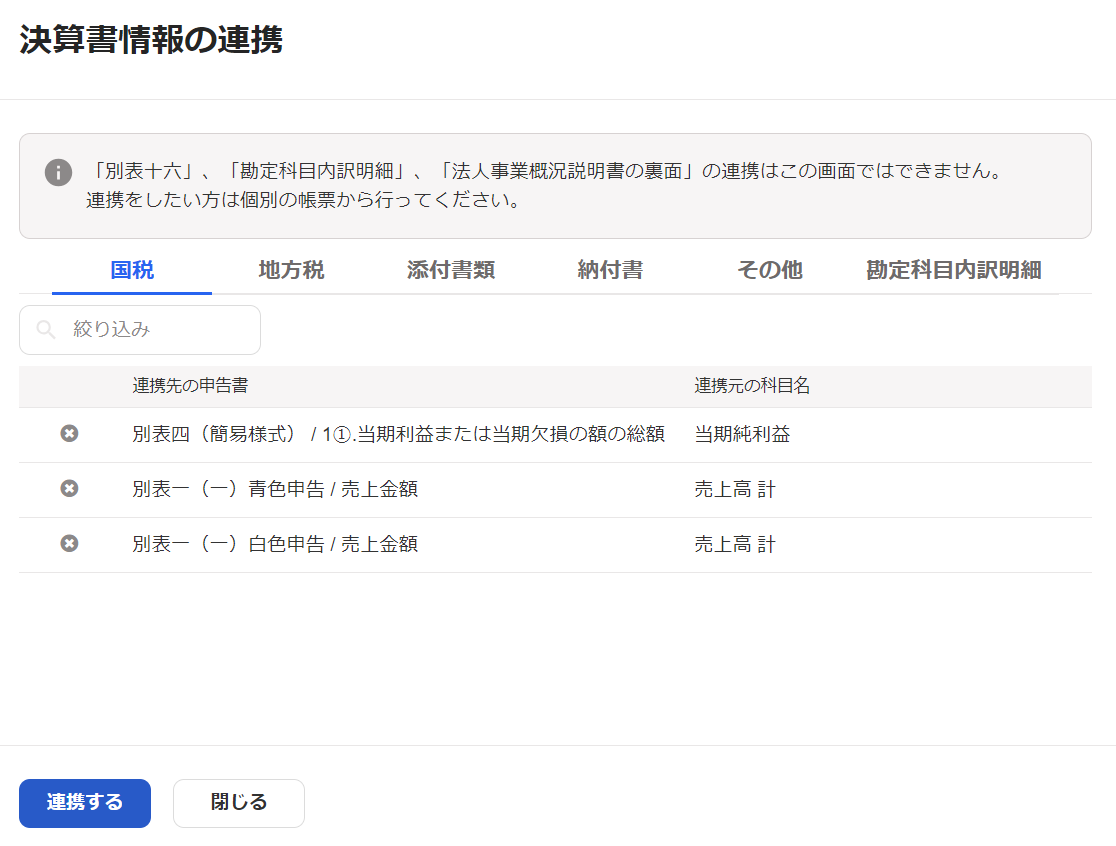This screenshot has height=846, width=1116.
Task: Click the 閉じる button
Action: click(x=238, y=803)
